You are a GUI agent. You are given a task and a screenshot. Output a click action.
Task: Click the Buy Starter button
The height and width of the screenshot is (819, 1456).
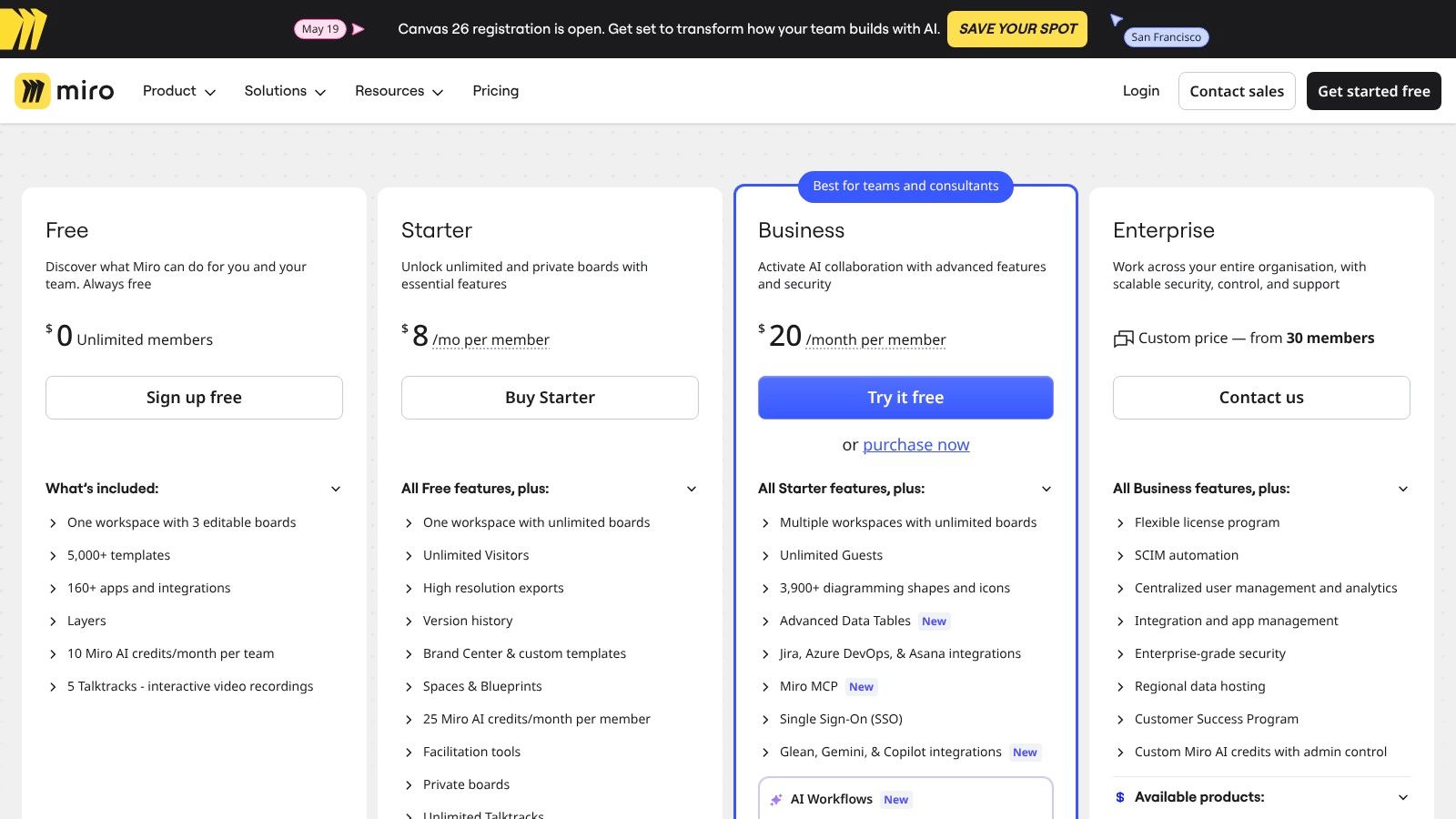(x=550, y=398)
